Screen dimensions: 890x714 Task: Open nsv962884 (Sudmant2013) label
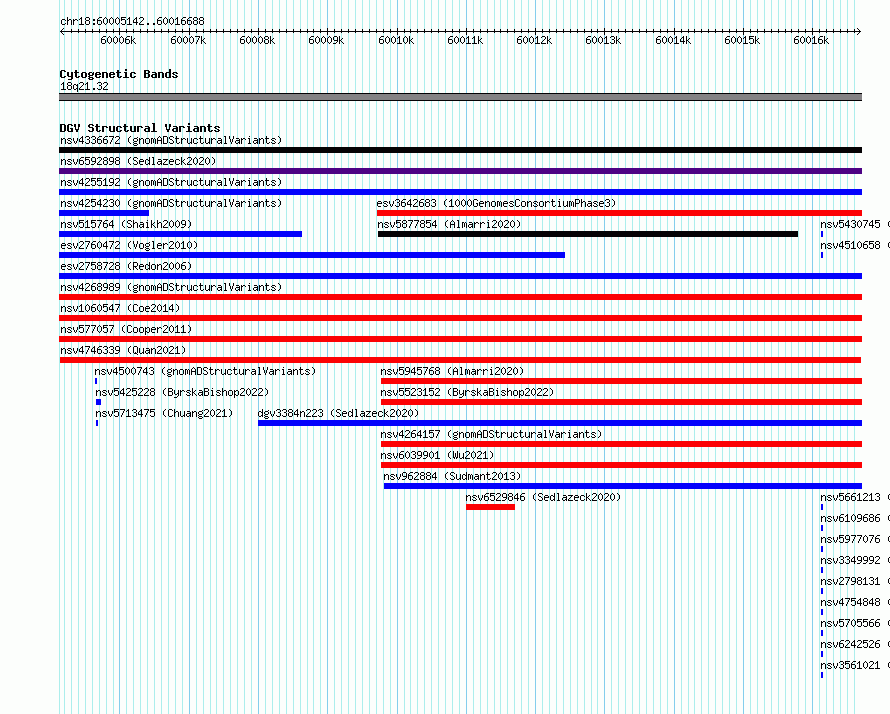tap(452, 476)
